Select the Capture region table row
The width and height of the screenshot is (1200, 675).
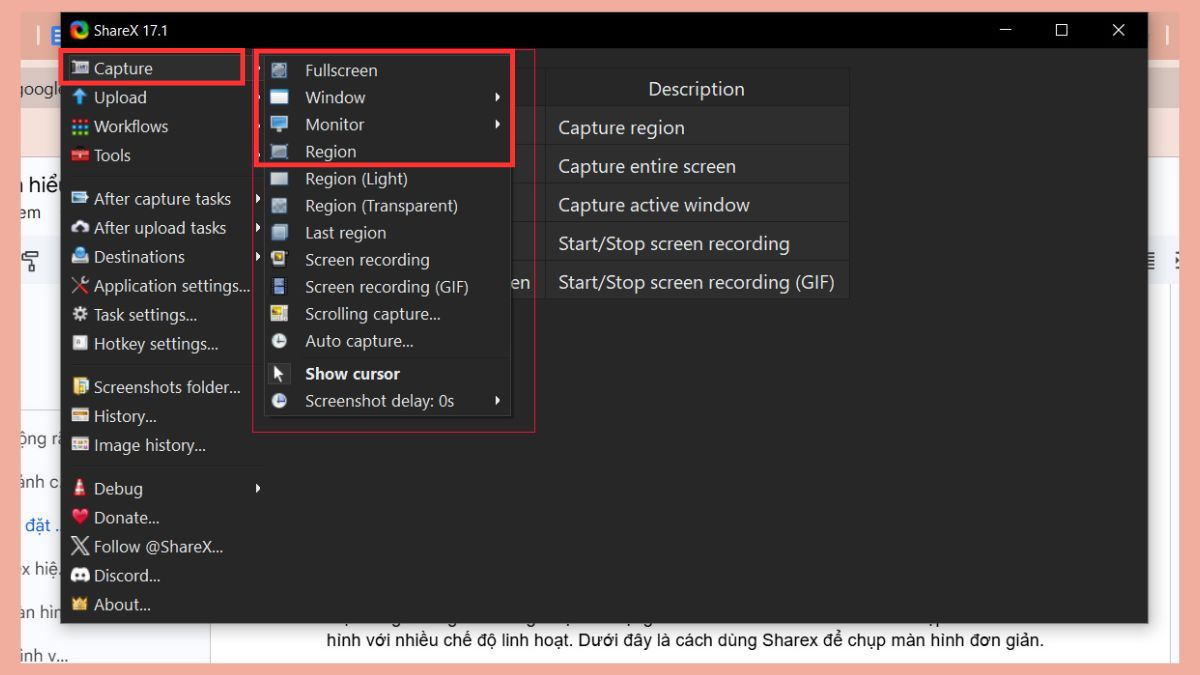(x=697, y=128)
